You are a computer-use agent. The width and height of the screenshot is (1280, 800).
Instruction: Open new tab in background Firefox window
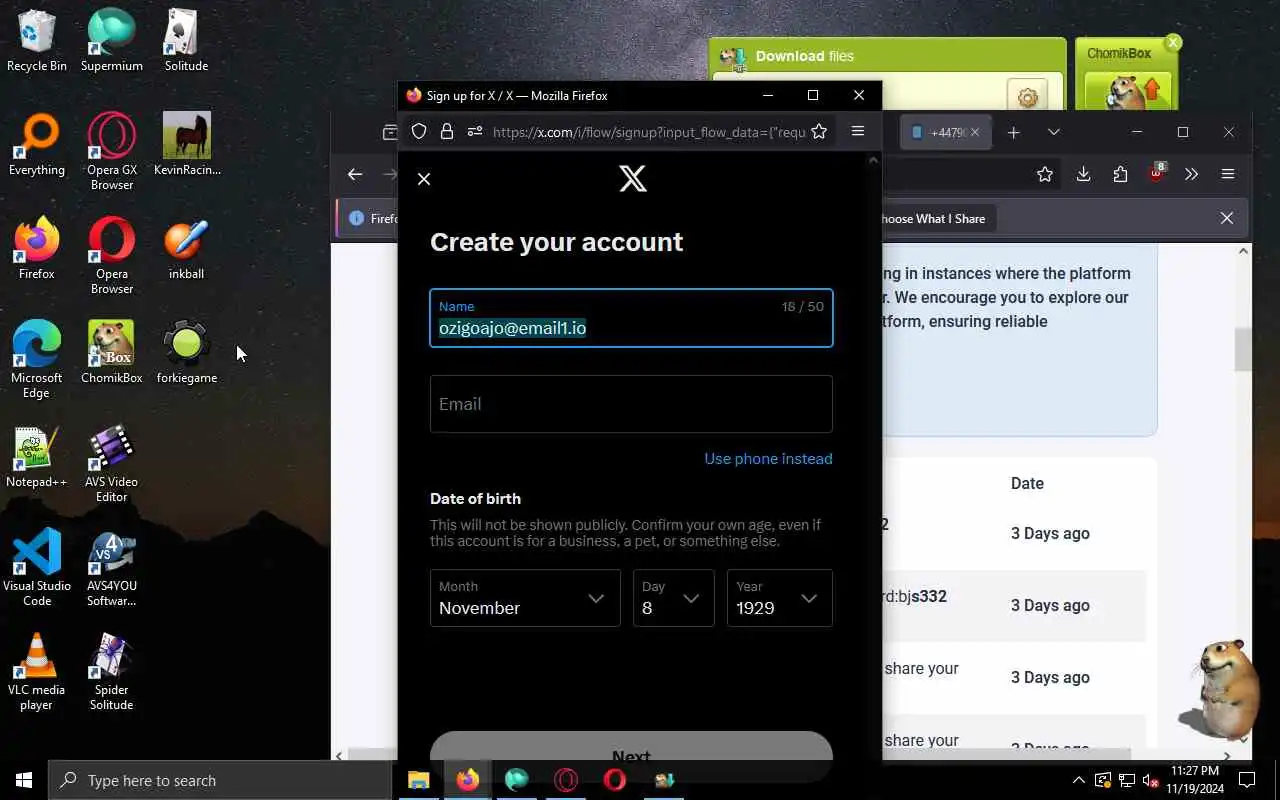point(1013,132)
